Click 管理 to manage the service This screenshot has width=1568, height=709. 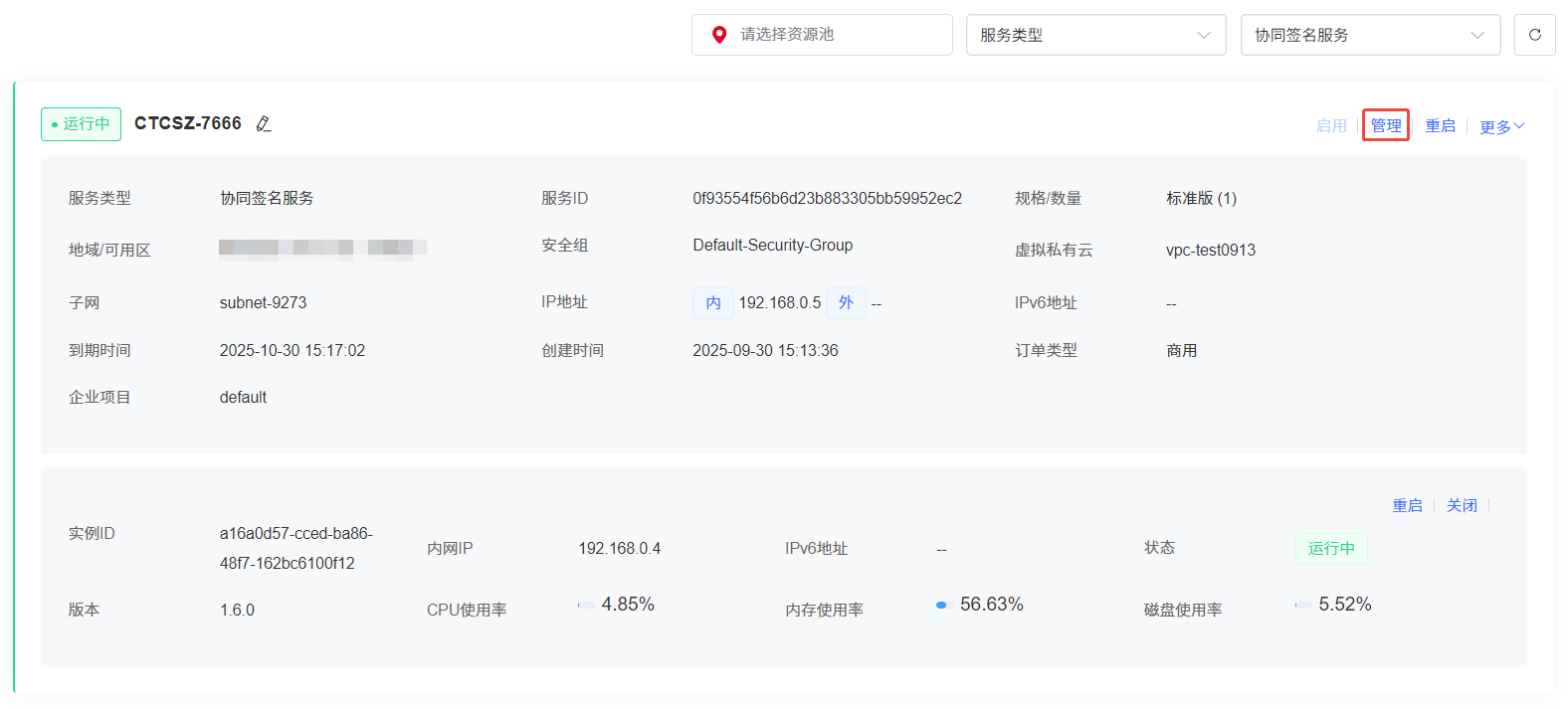1386,125
